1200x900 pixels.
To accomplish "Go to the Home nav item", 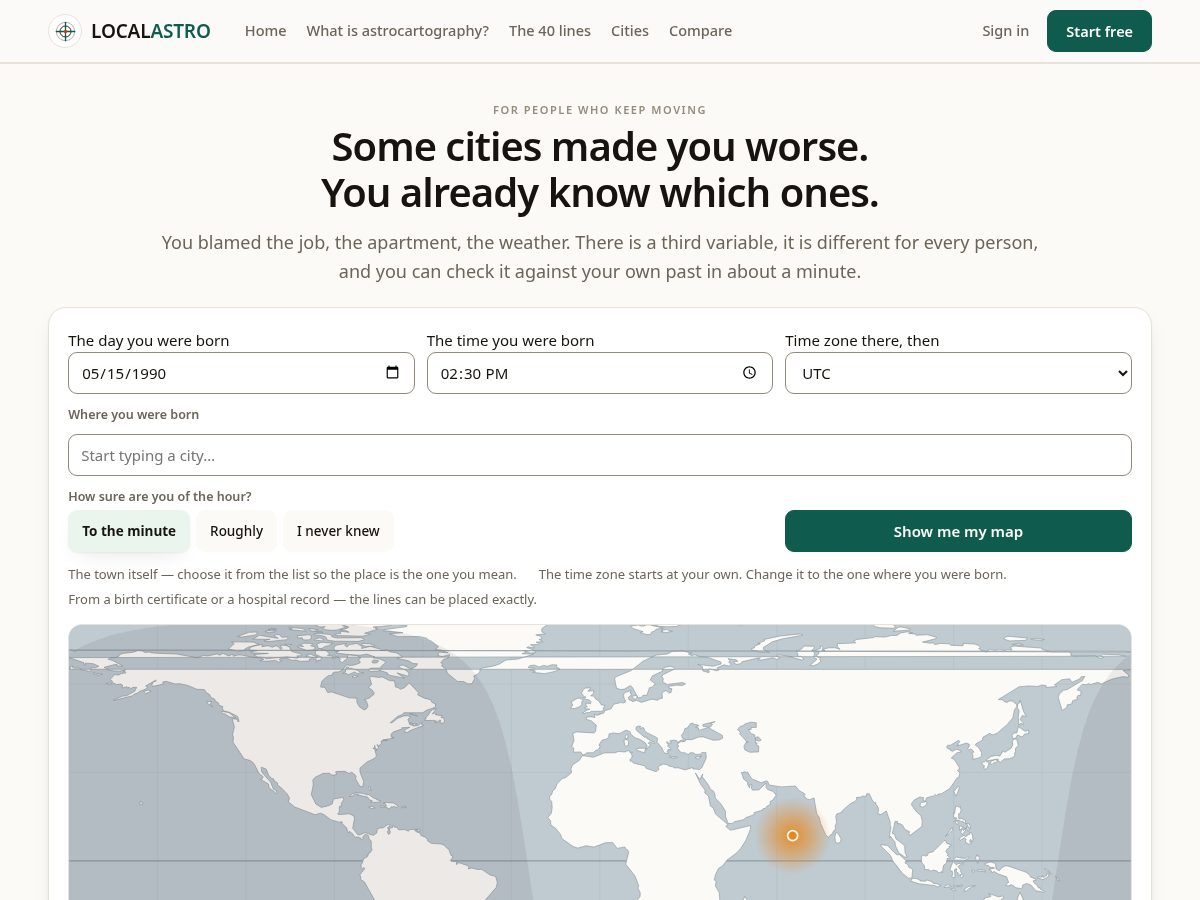I will coord(266,31).
